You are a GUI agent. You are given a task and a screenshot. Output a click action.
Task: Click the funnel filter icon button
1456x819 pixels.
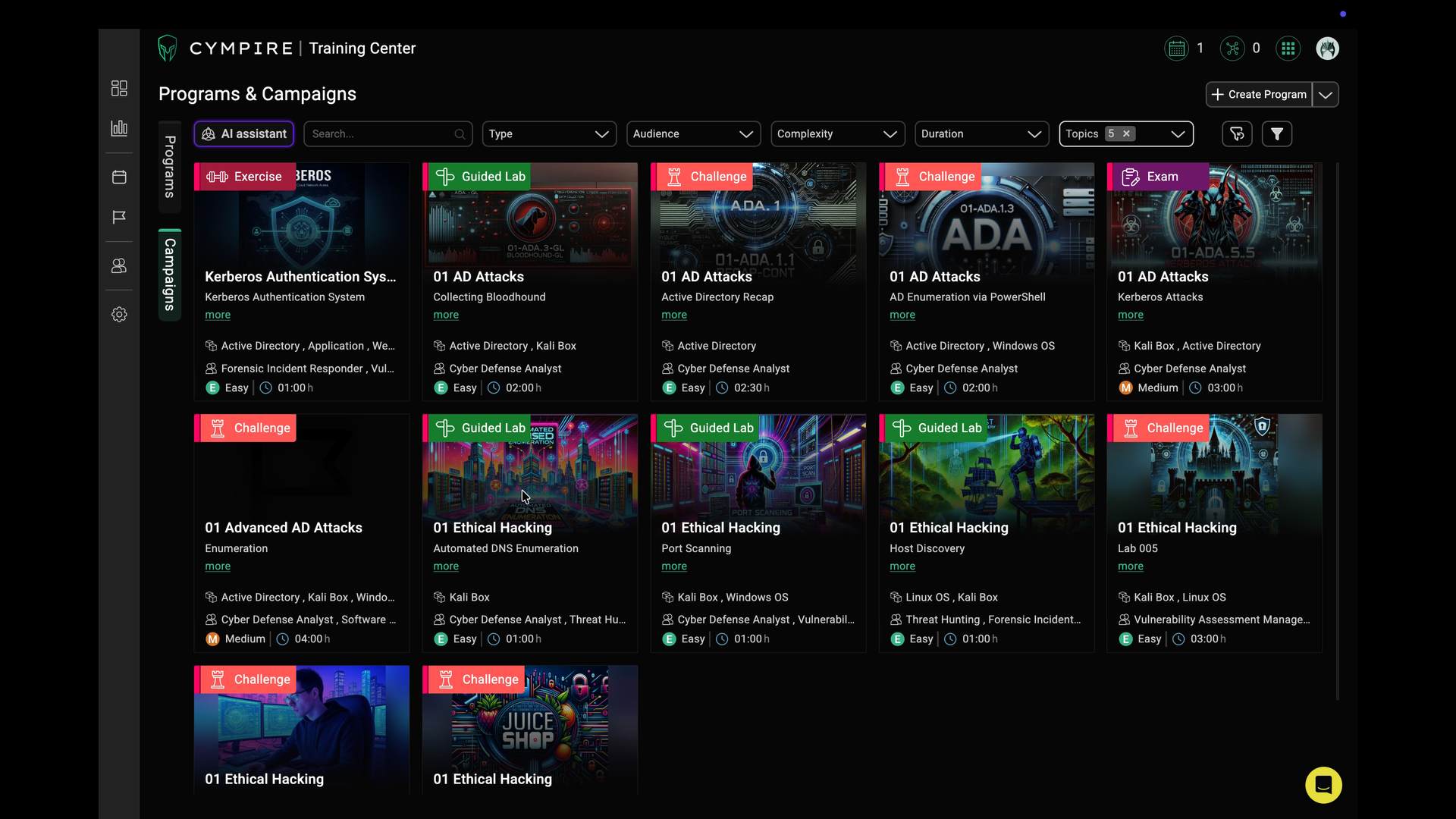1277,134
